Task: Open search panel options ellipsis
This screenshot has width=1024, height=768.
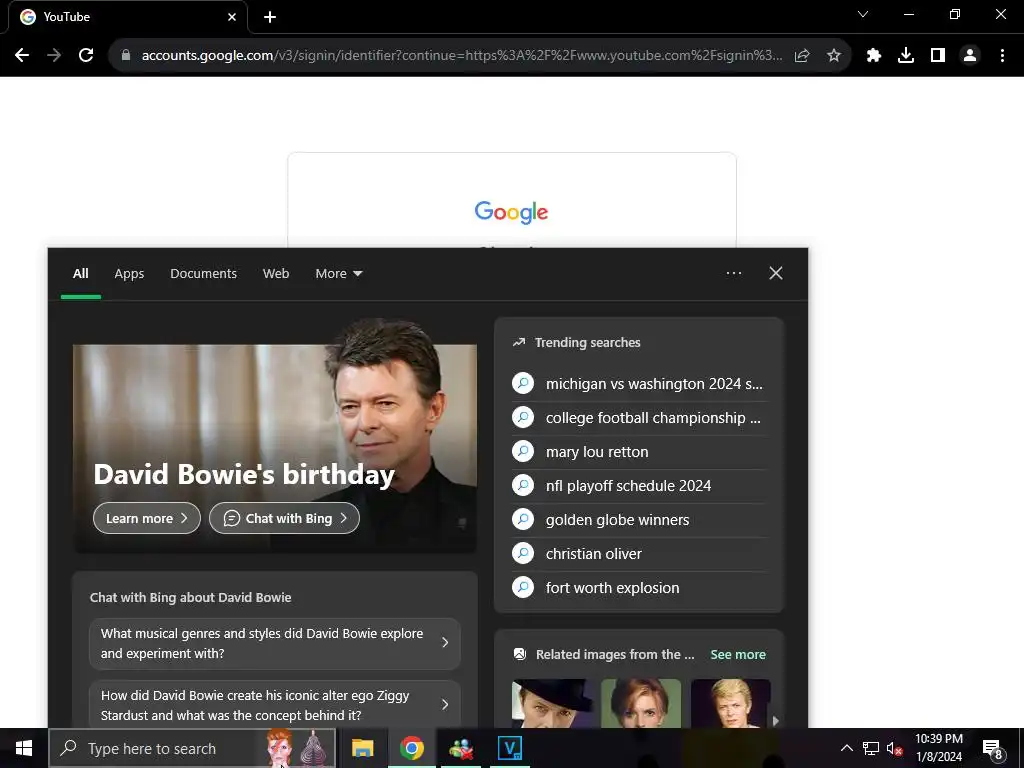Action: point(734,273)
